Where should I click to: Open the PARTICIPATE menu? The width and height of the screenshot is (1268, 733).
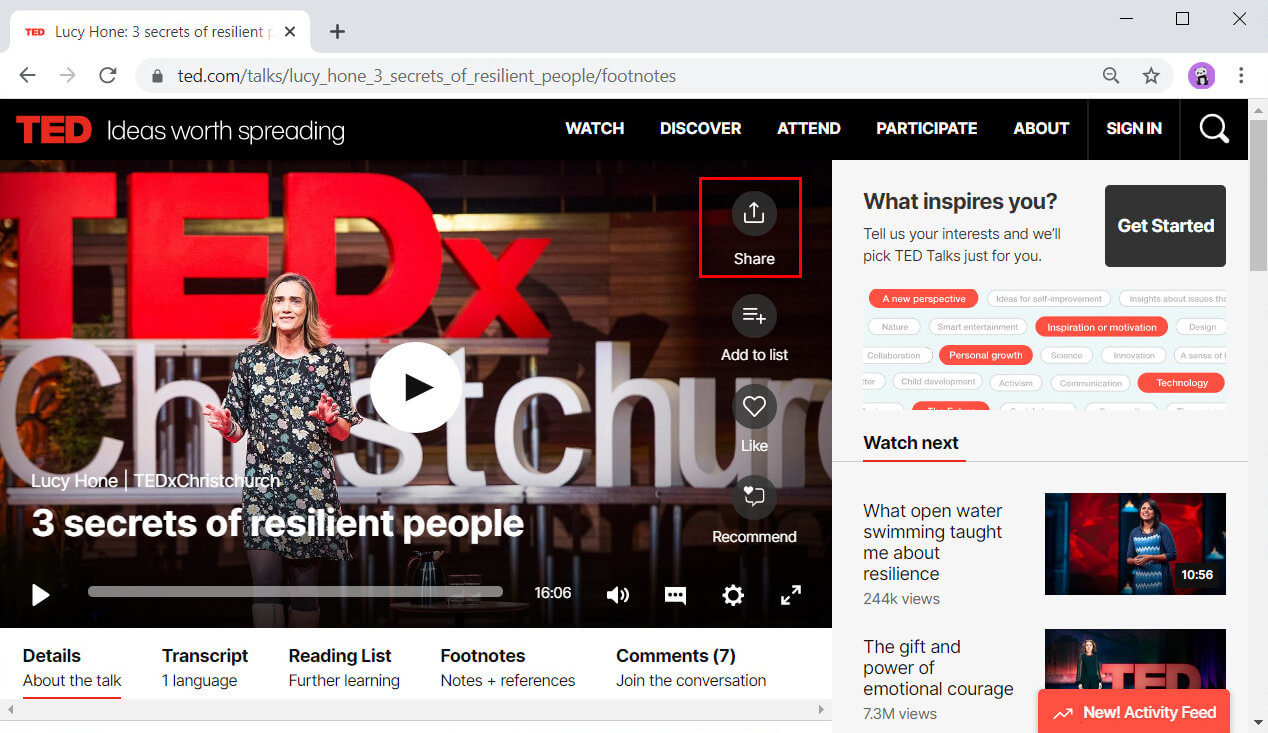[x=926, y=128]
